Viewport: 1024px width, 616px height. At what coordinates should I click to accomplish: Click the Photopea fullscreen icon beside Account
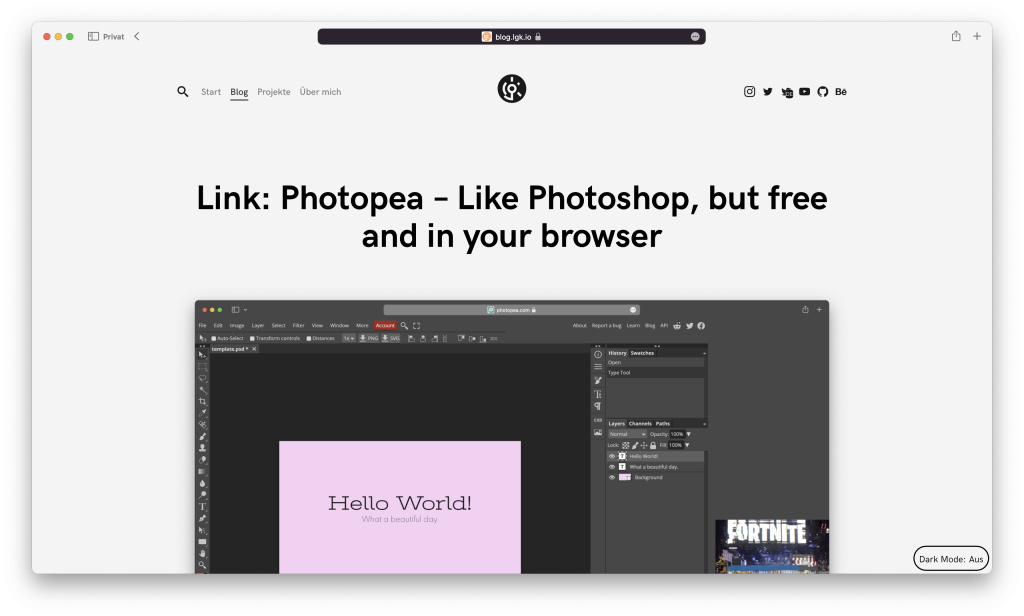click(416, 325)
